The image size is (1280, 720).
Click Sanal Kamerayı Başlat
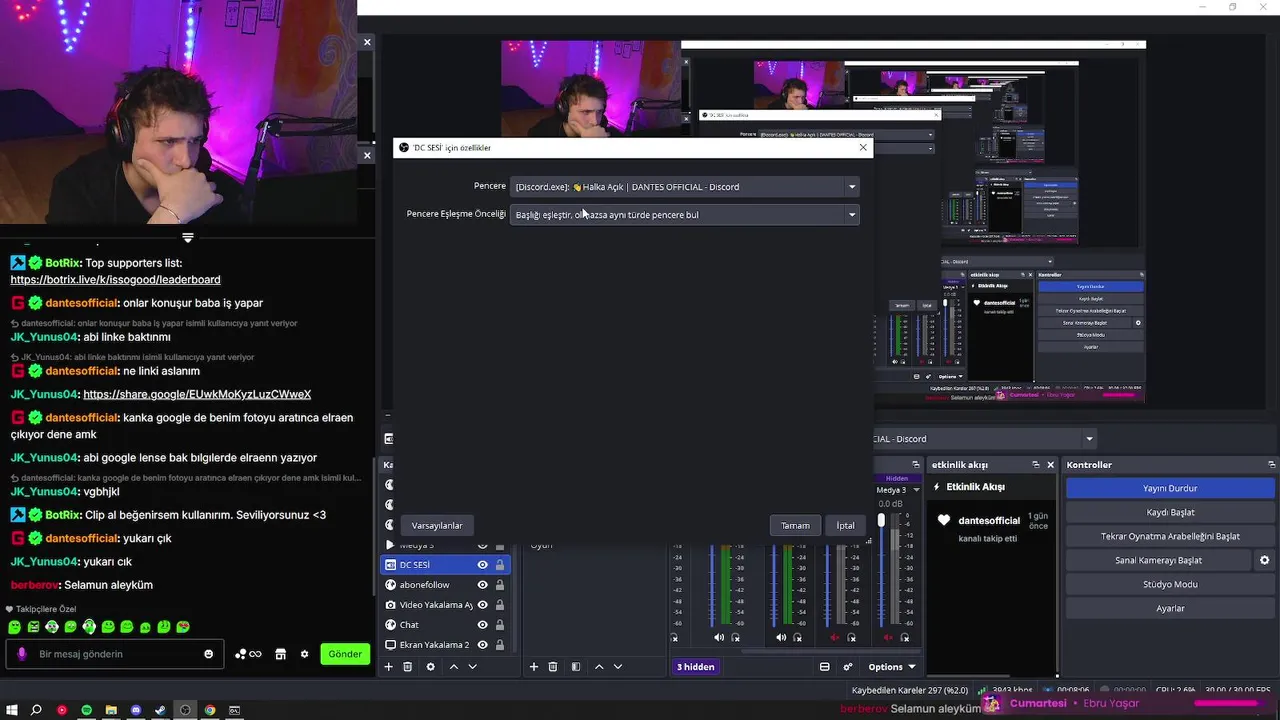pos(1160,560)
